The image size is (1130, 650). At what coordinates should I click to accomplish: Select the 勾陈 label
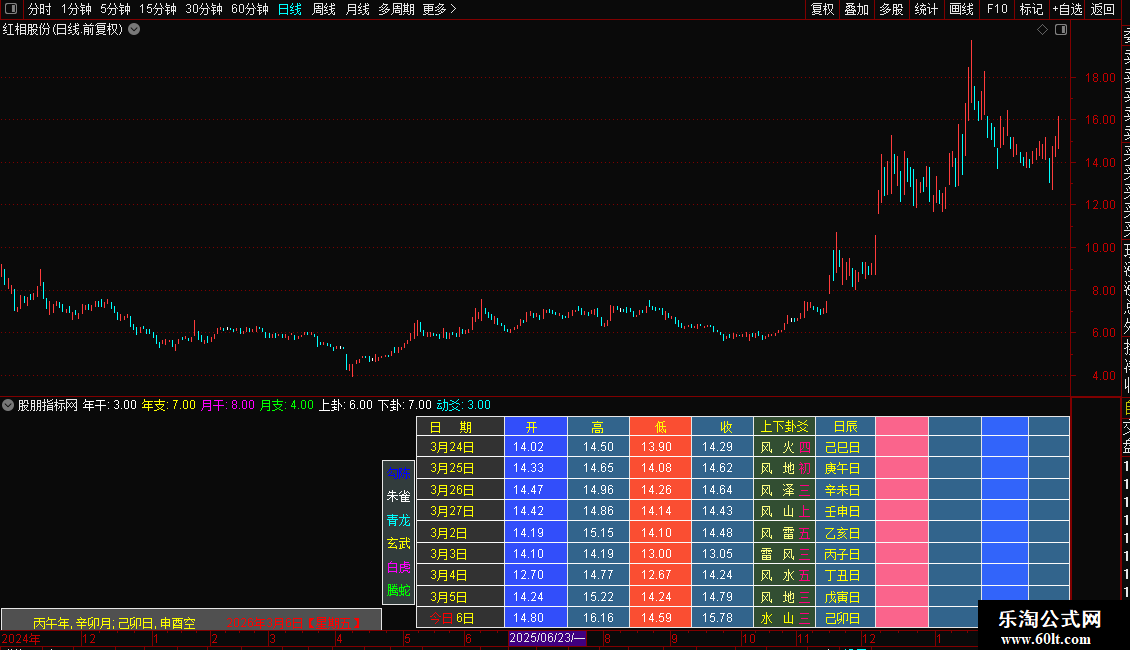pos(399,473)
